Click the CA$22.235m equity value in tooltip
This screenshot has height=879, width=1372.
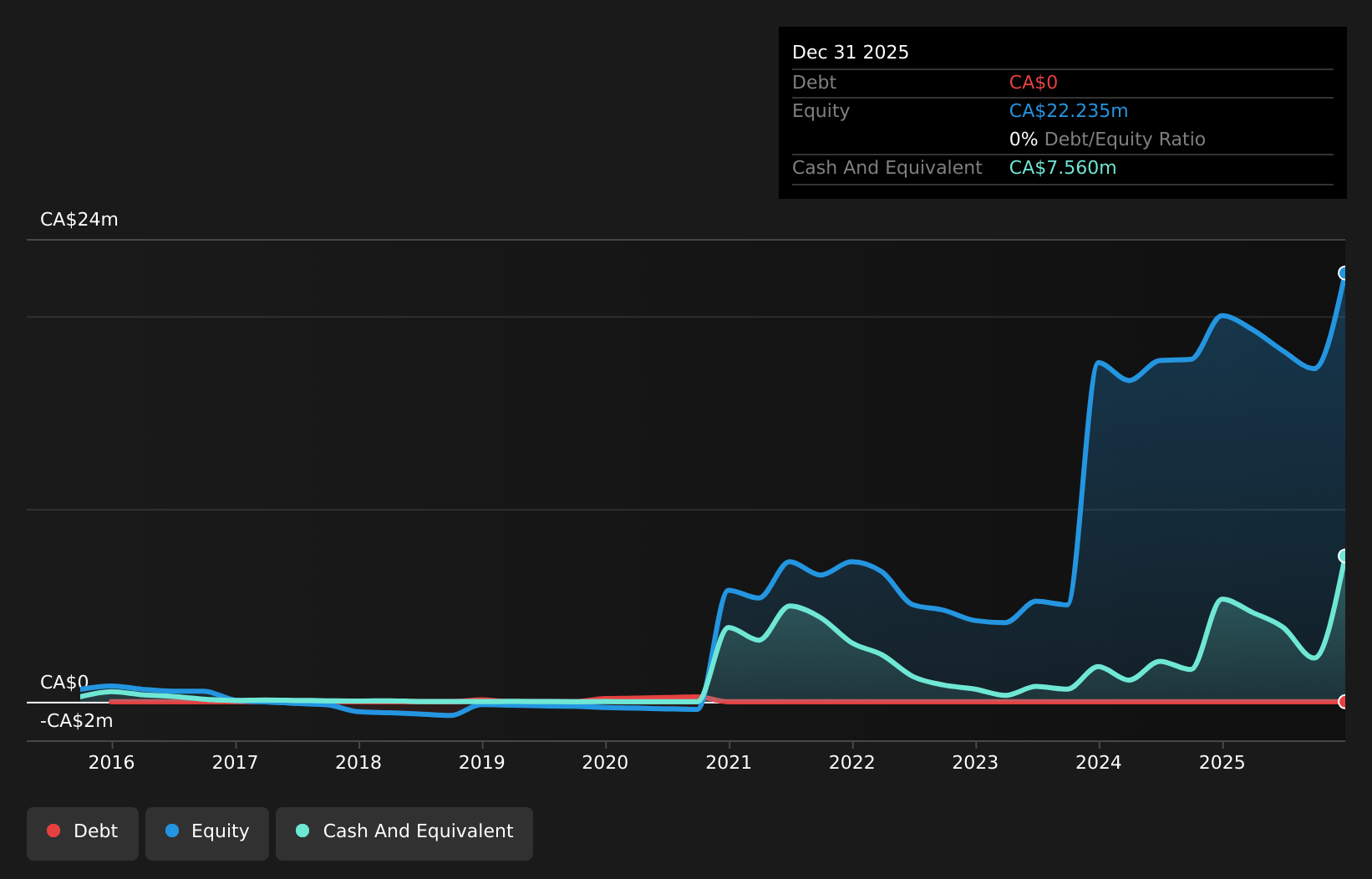pos(1069,111)
